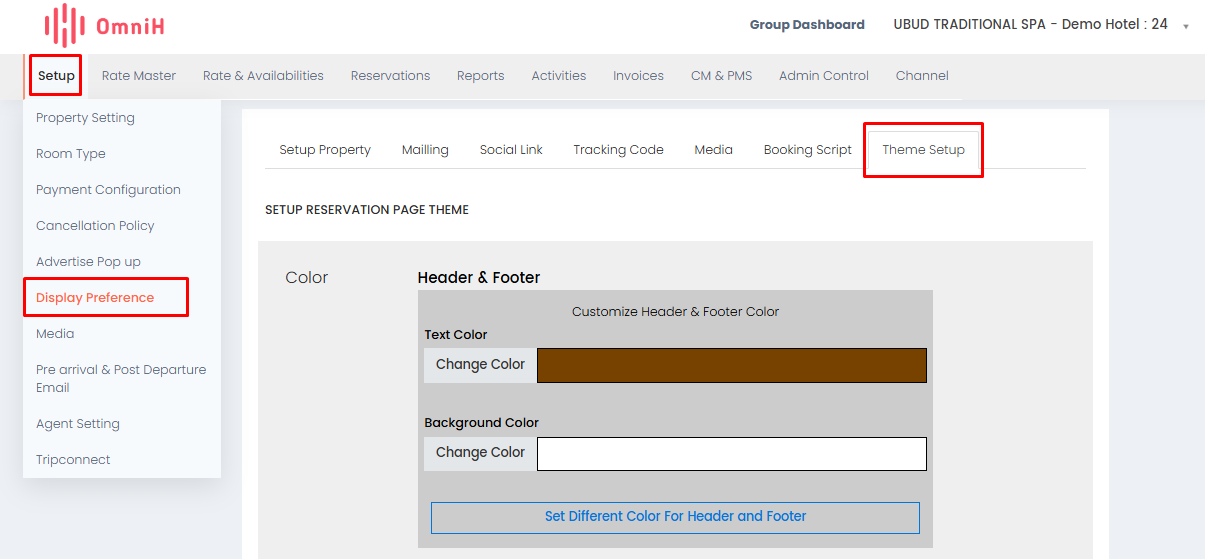Open Payment Configuration in sidebar

[x=108, y=190]
